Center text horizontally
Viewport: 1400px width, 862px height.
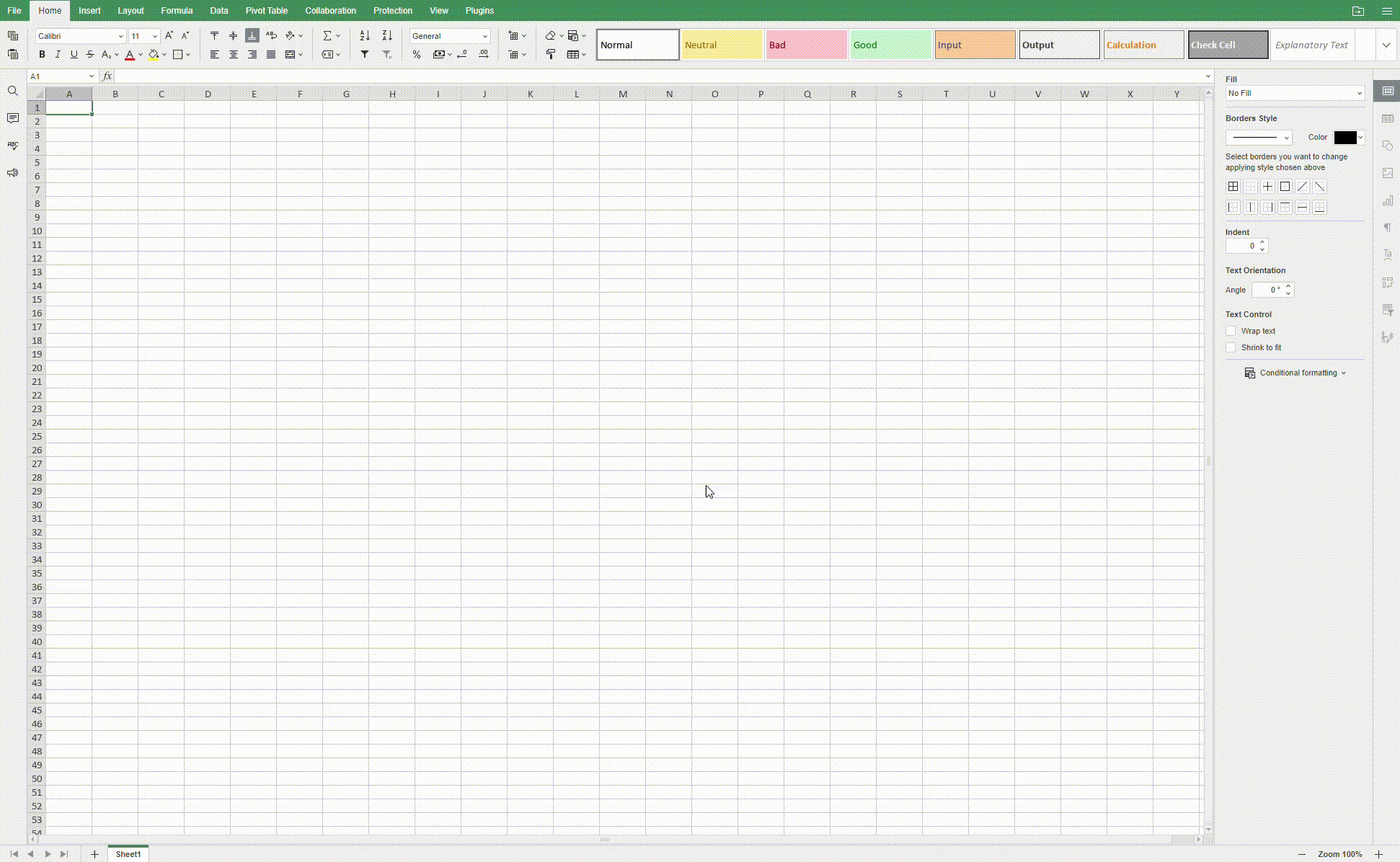233,54
